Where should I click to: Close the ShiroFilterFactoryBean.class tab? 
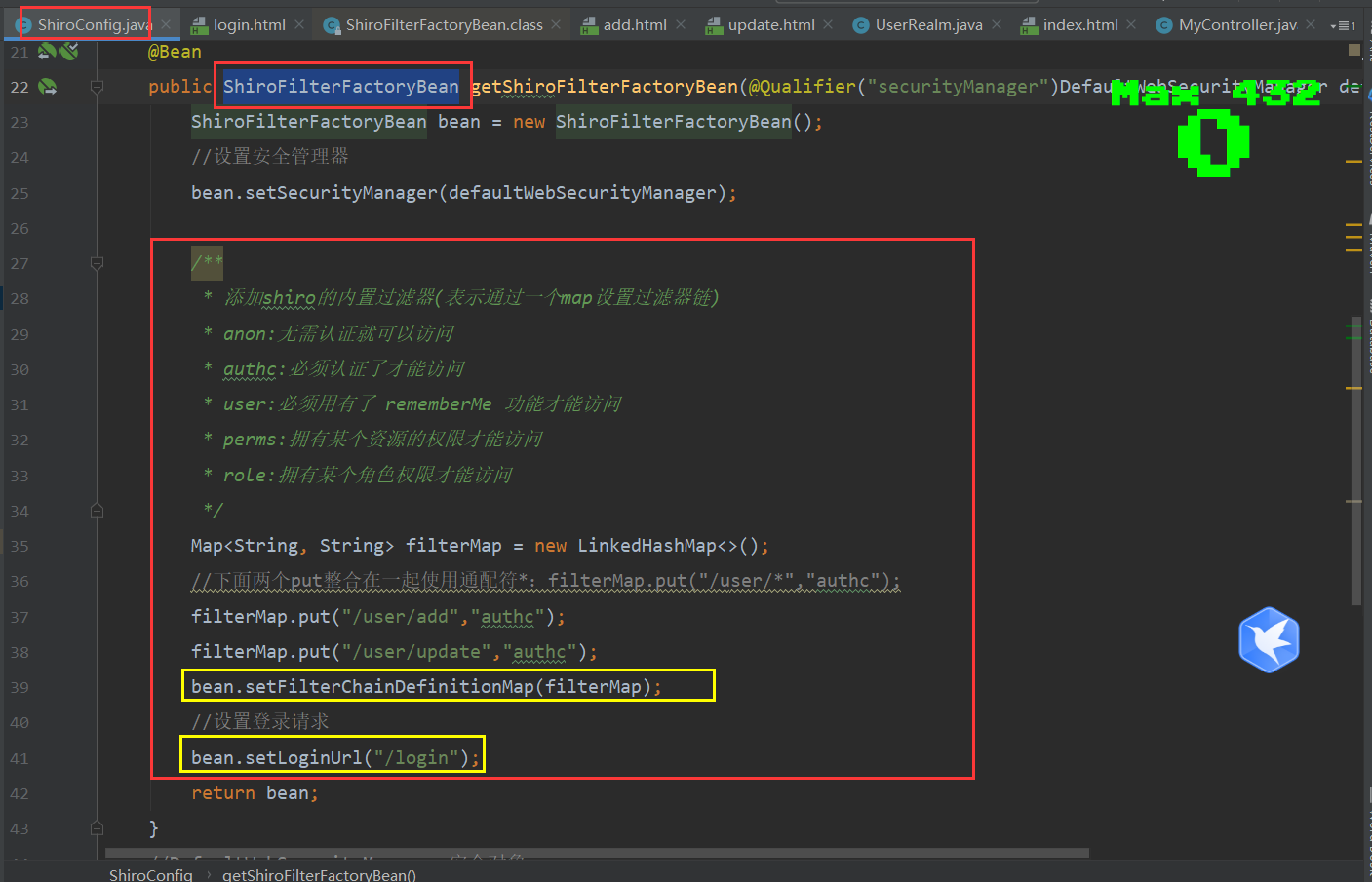tap(556, 24)
